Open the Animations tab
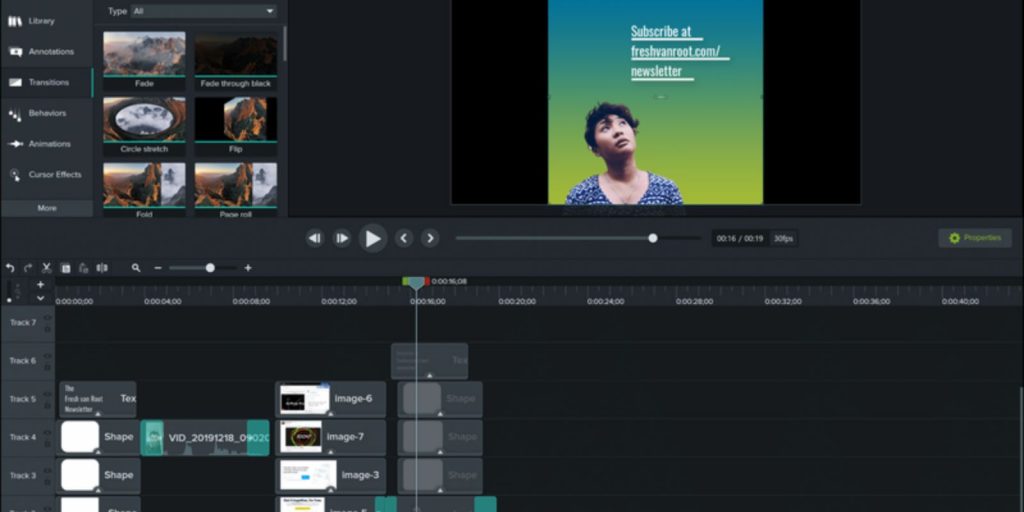1024x512 pixels. pos(46,144)
